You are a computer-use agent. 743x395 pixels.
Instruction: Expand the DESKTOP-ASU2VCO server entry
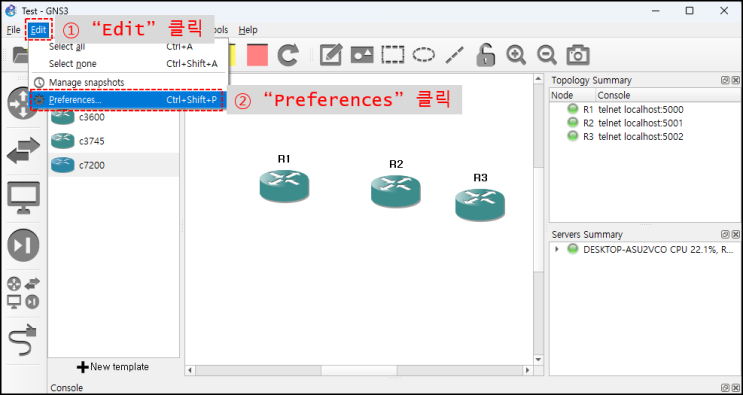tap(557, 249)
